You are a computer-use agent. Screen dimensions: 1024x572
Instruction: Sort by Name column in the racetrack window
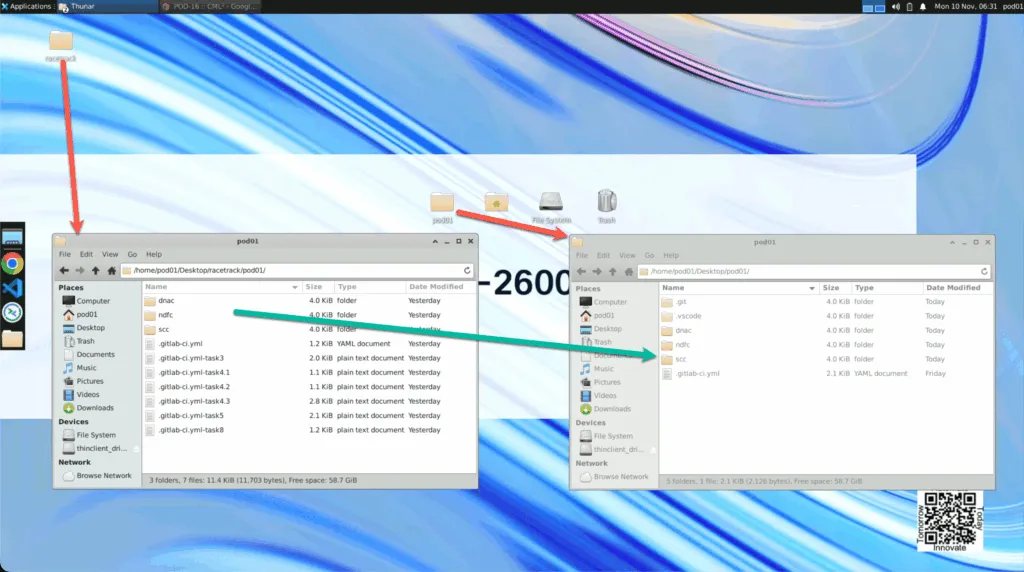pyautogui.click(x=220, y=287)
